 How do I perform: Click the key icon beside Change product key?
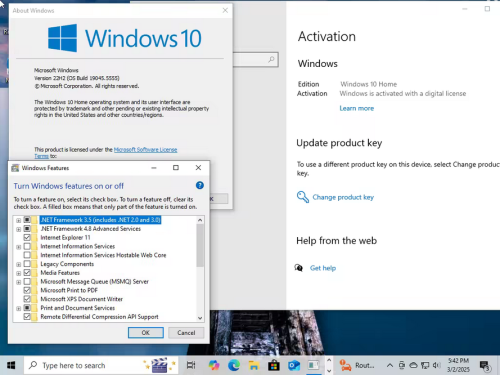click(303, 197)
